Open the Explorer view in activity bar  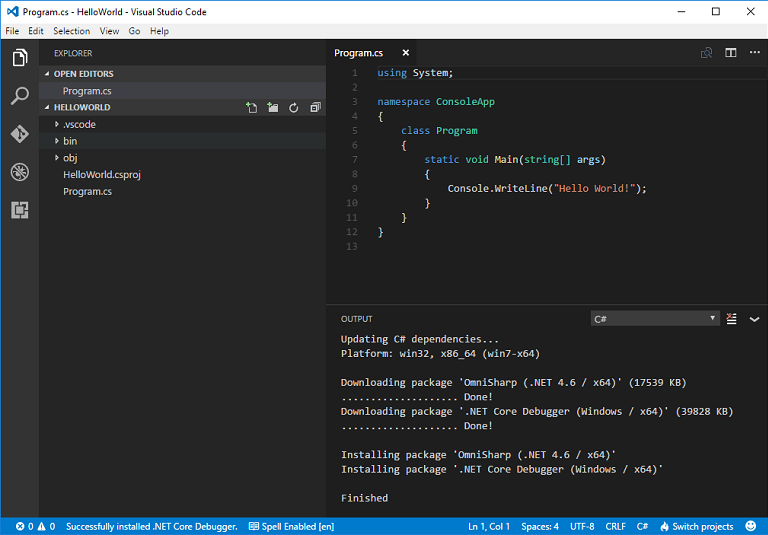click(x=20, y=57)
